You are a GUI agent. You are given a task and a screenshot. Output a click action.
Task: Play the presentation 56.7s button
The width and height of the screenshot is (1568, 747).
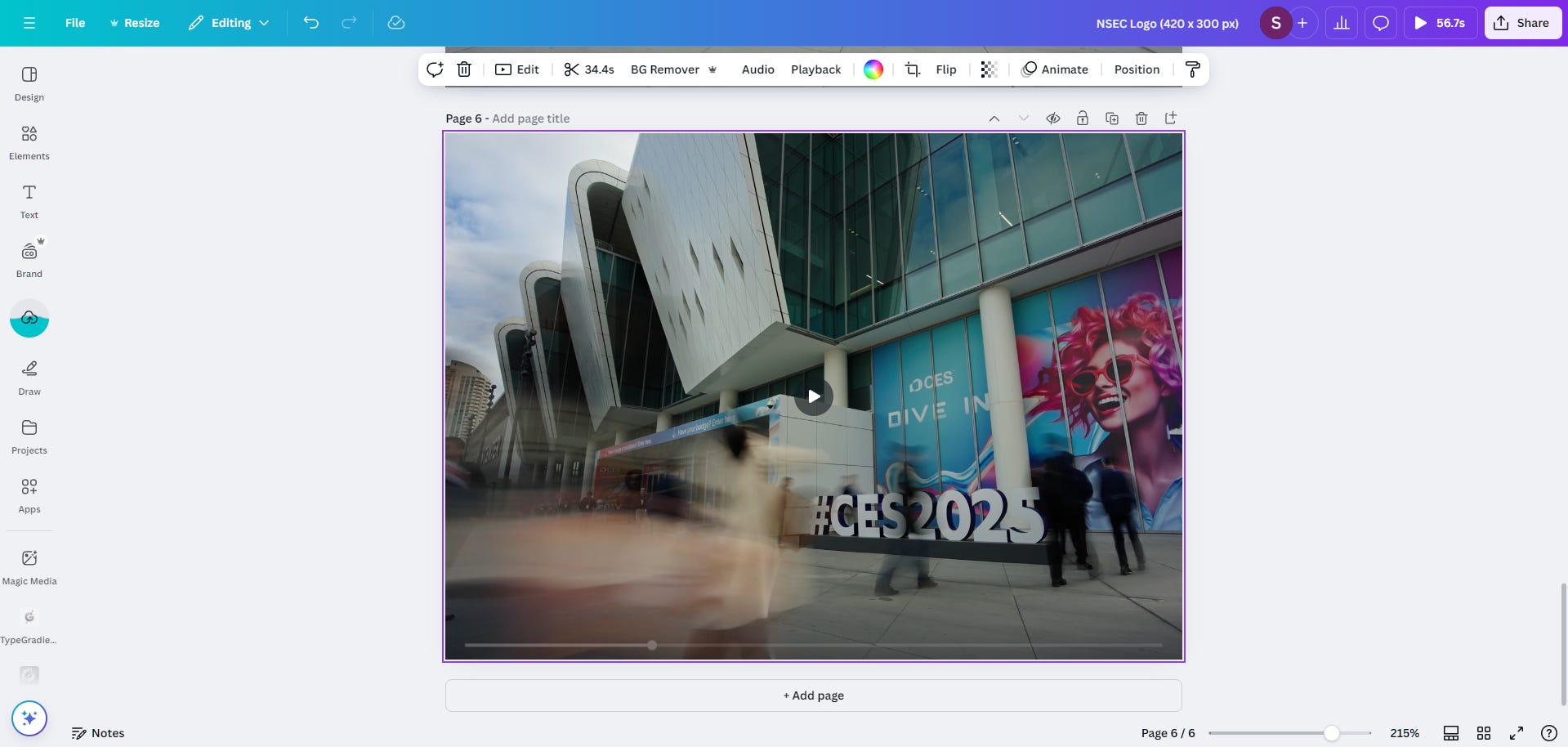(x=1440, y=23)
